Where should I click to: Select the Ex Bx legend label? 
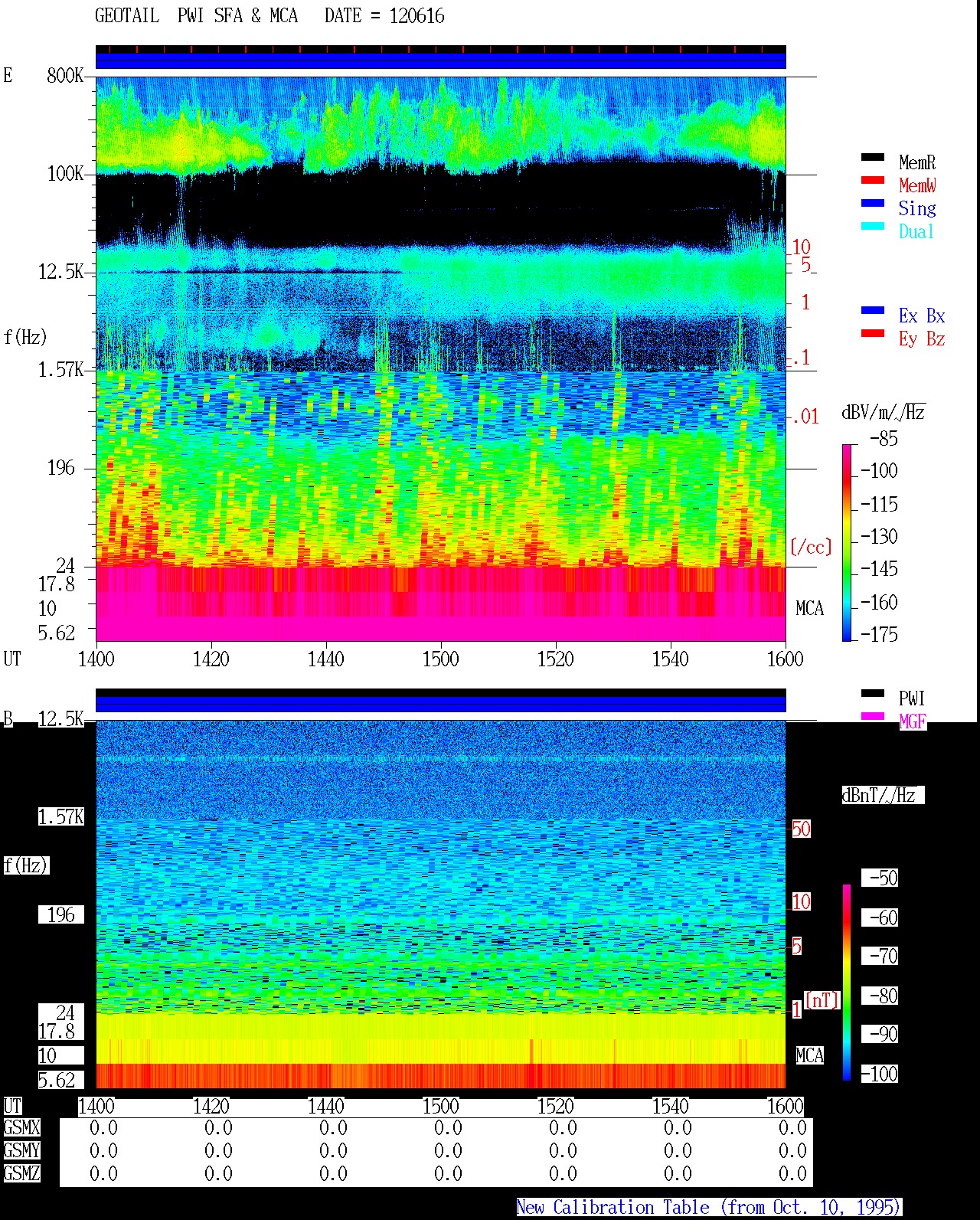pos(922,316)
